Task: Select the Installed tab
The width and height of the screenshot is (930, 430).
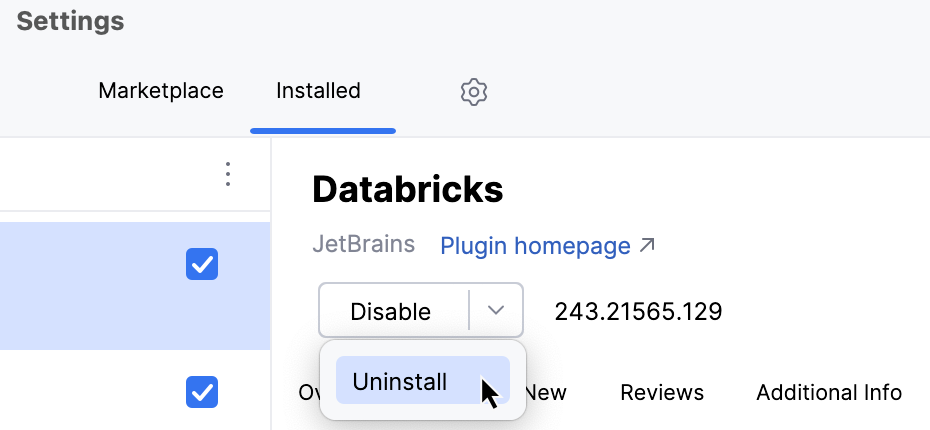Action: (318, 91)
